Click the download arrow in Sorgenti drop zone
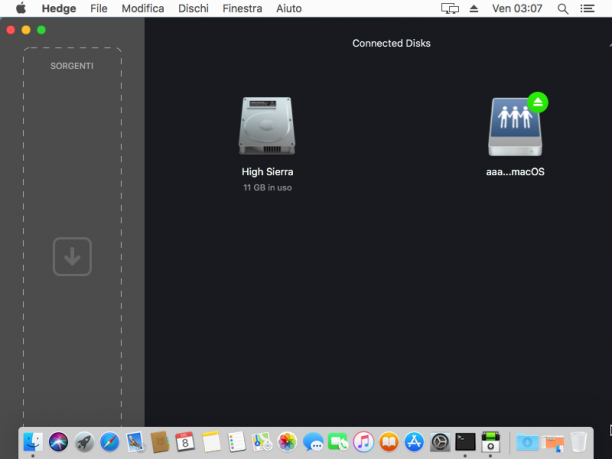Screen dimensions: 612x459 pos(72,256)
